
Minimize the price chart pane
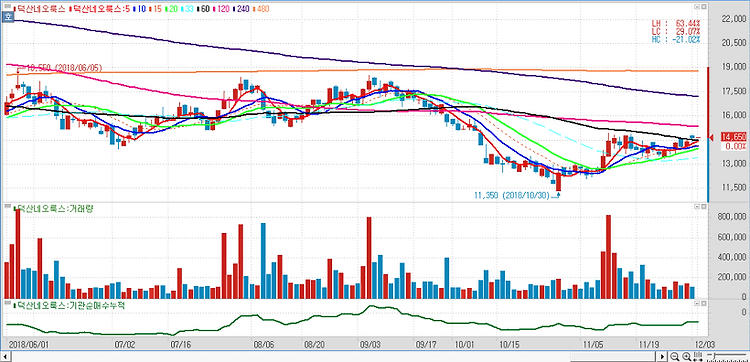(697, 7)
